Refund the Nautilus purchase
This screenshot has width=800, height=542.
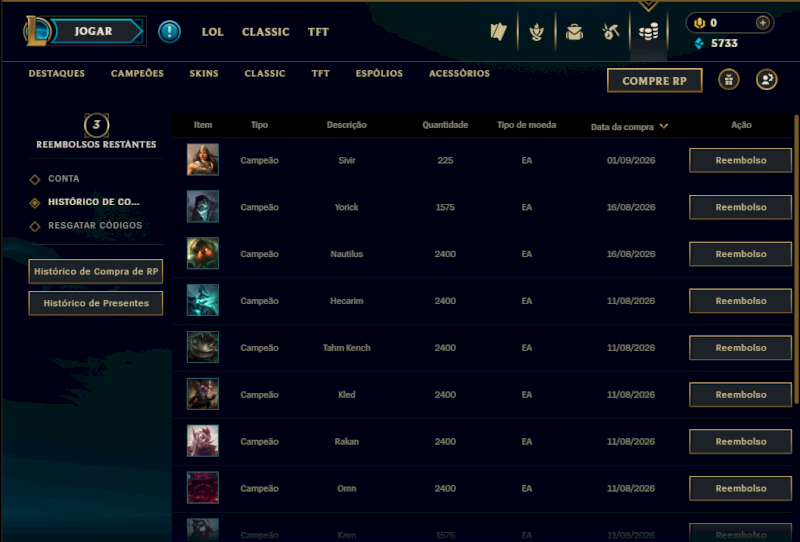coord(740,254)
